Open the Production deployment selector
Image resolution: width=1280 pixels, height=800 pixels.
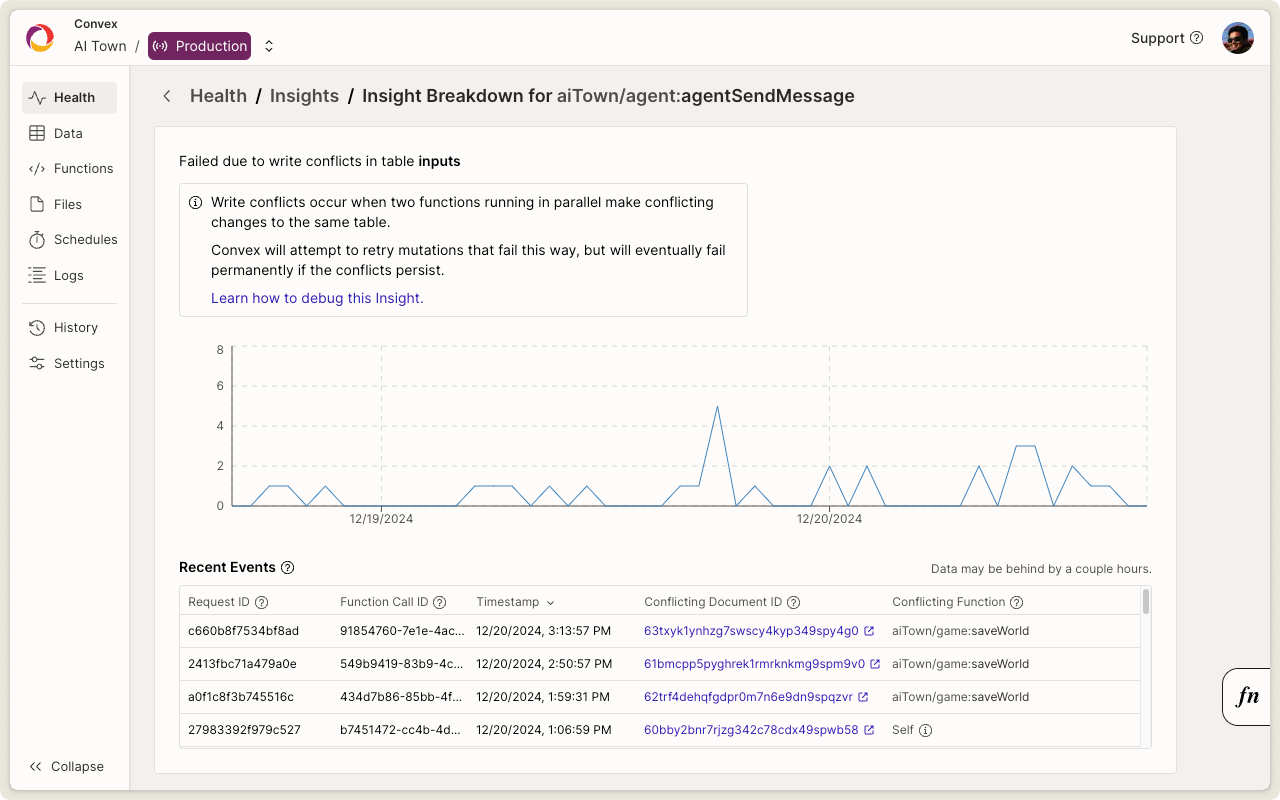coord(200,46)
